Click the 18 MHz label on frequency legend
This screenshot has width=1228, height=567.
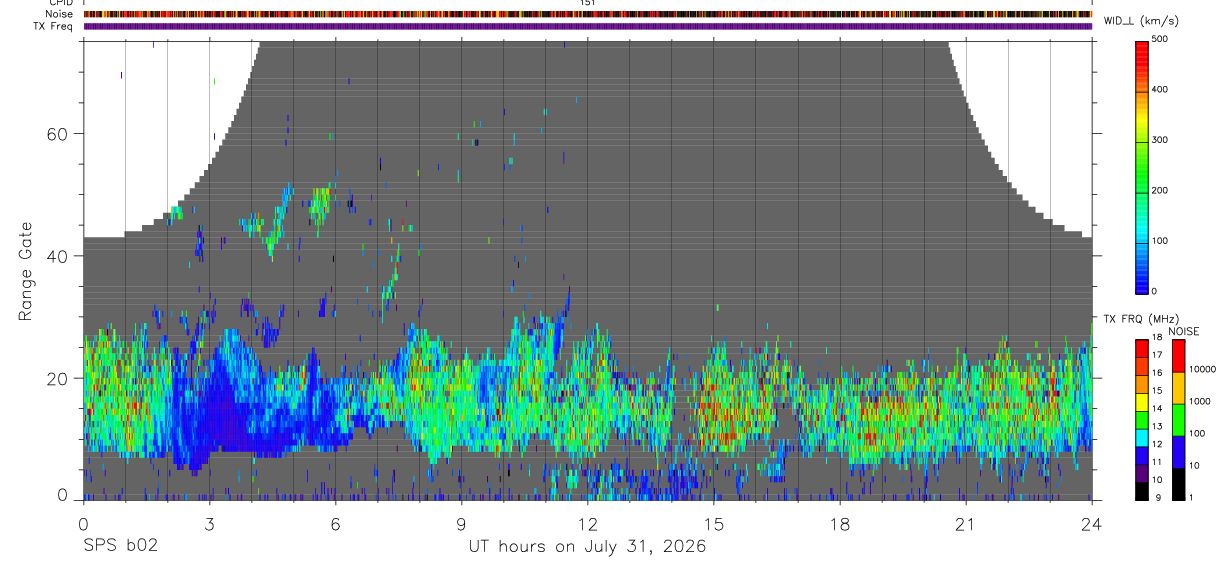pyautogui.click(x=1158, y=338)
